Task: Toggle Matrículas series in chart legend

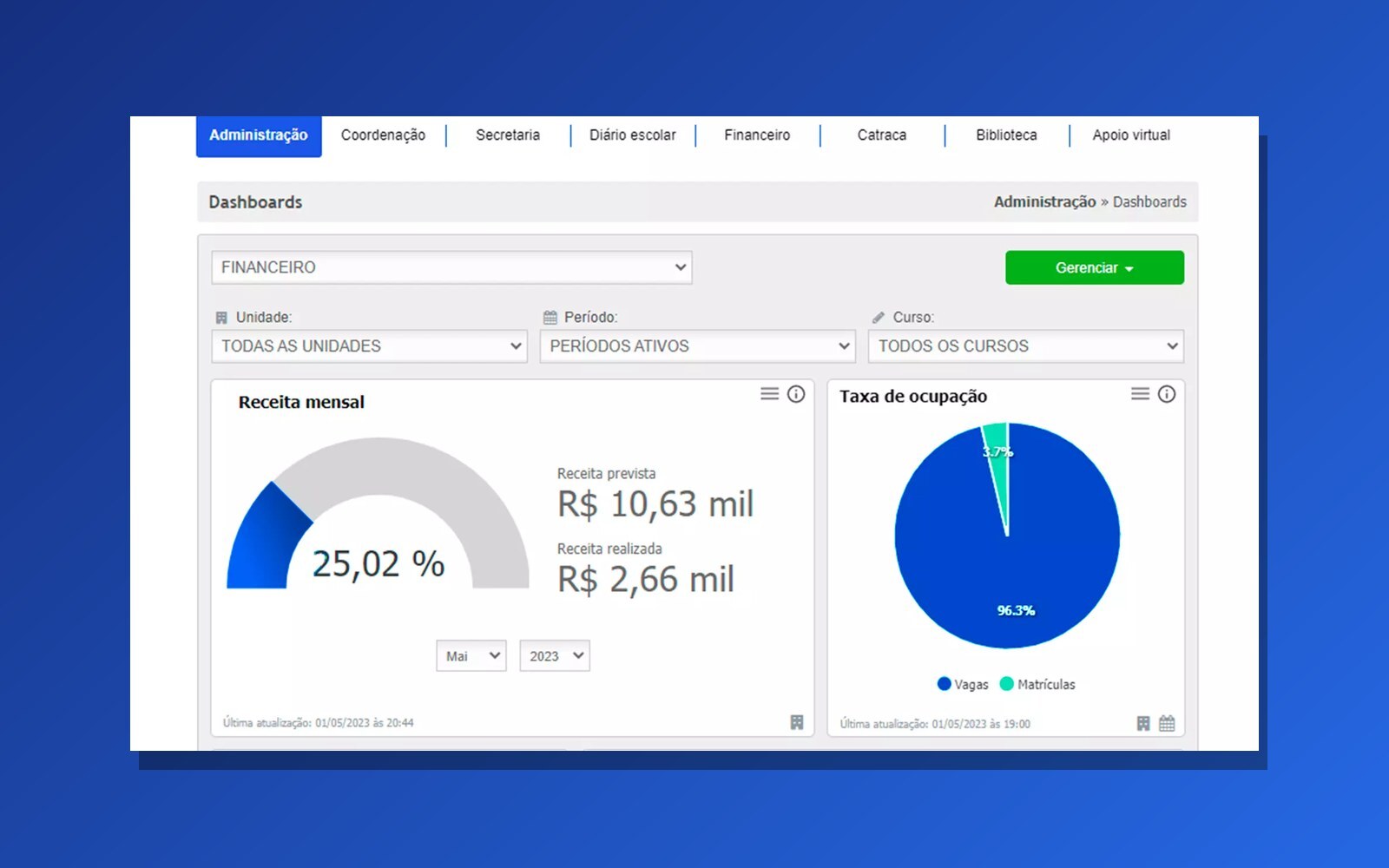Action: coord(1037,684)
